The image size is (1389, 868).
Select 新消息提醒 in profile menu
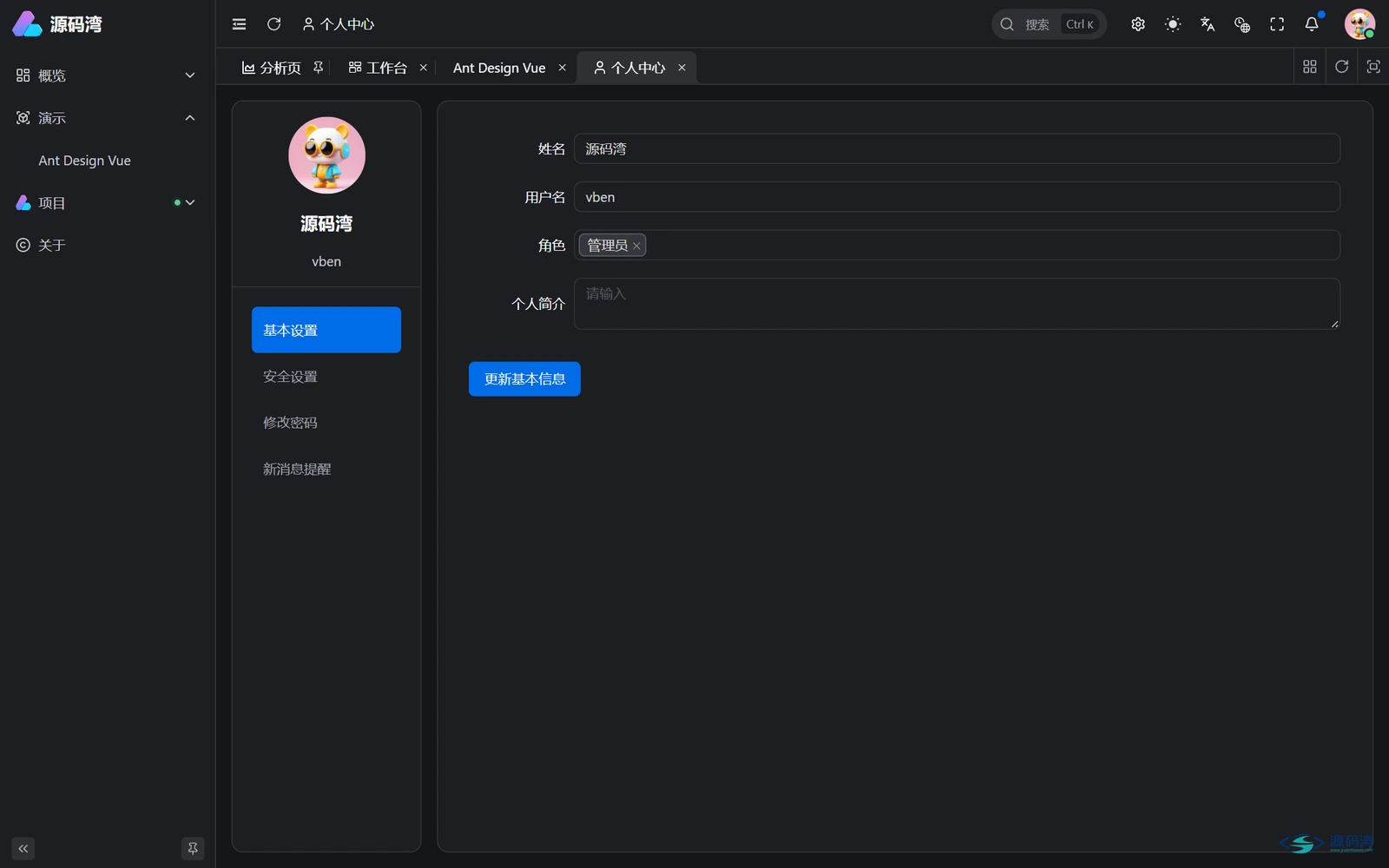[326, 469]
